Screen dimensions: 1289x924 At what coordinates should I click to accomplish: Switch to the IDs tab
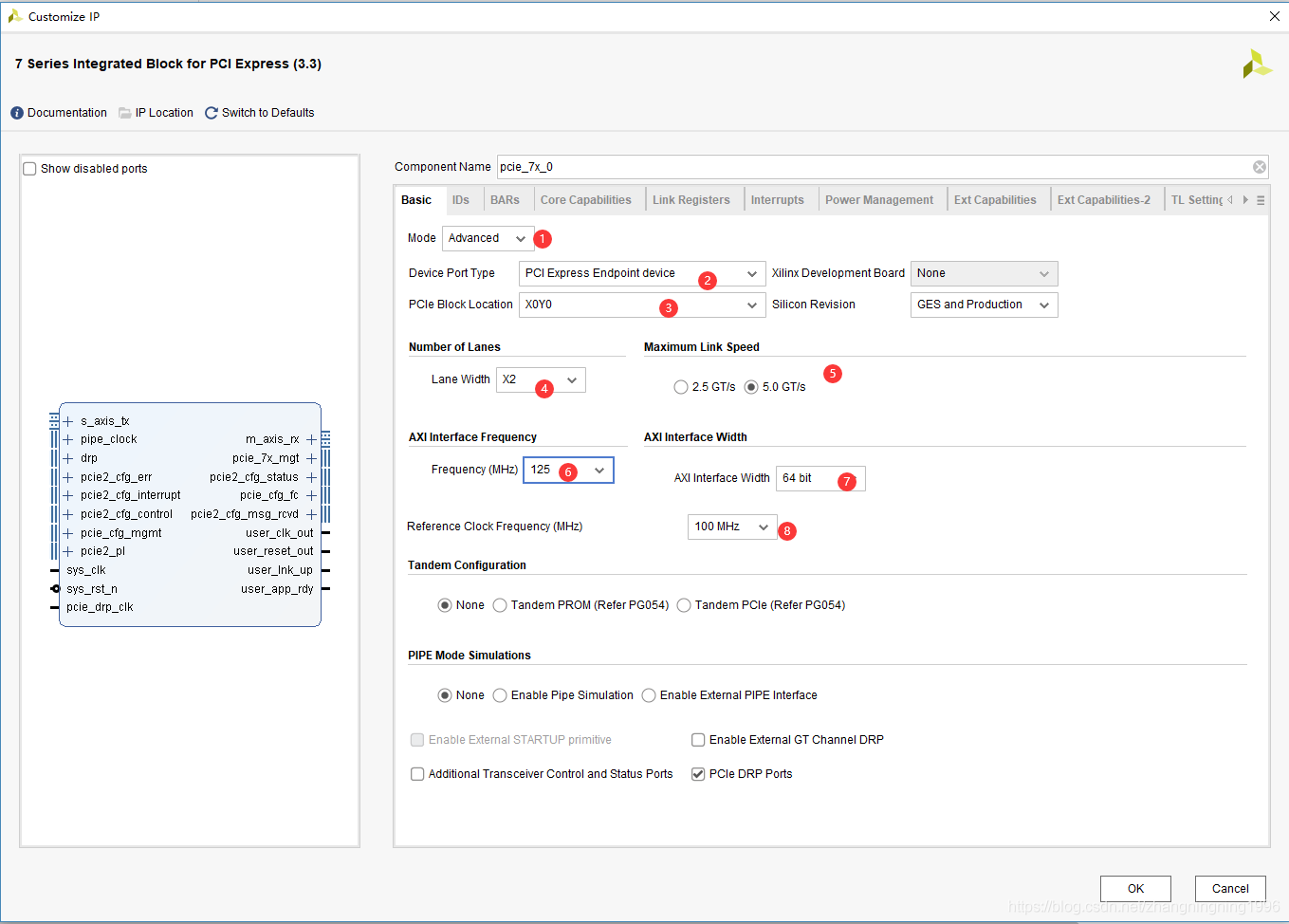tap(461, 200)
